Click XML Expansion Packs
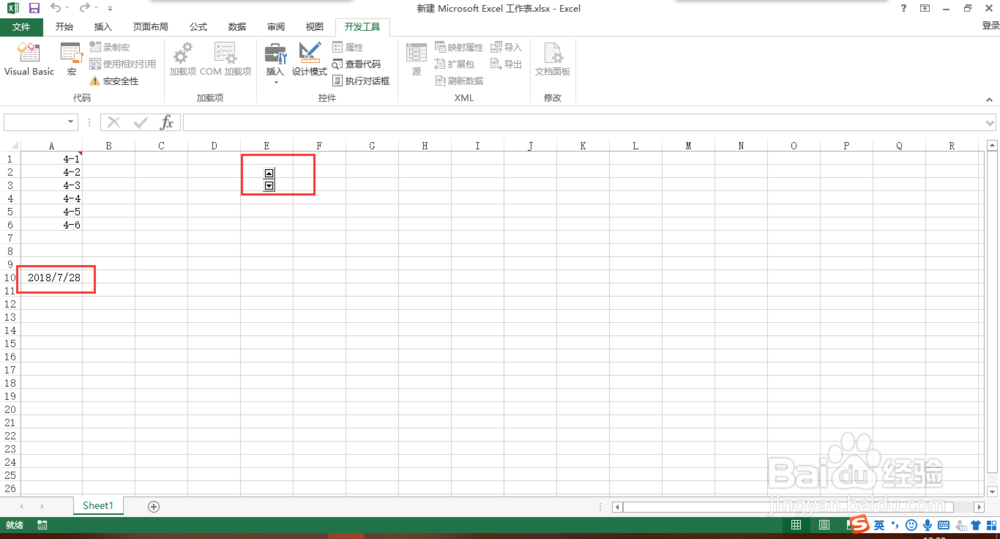 pos(454,64)
